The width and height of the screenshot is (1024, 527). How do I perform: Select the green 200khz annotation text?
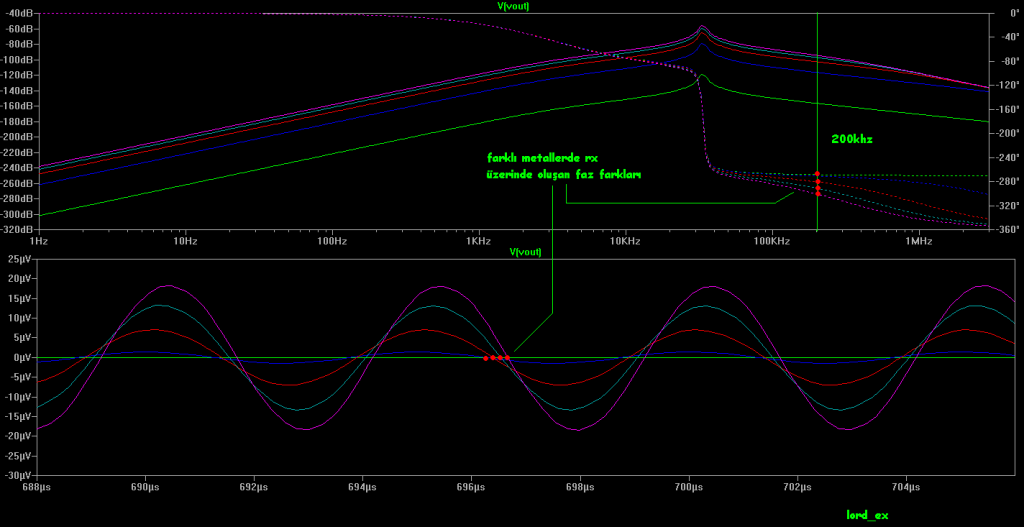pos(852,139)
